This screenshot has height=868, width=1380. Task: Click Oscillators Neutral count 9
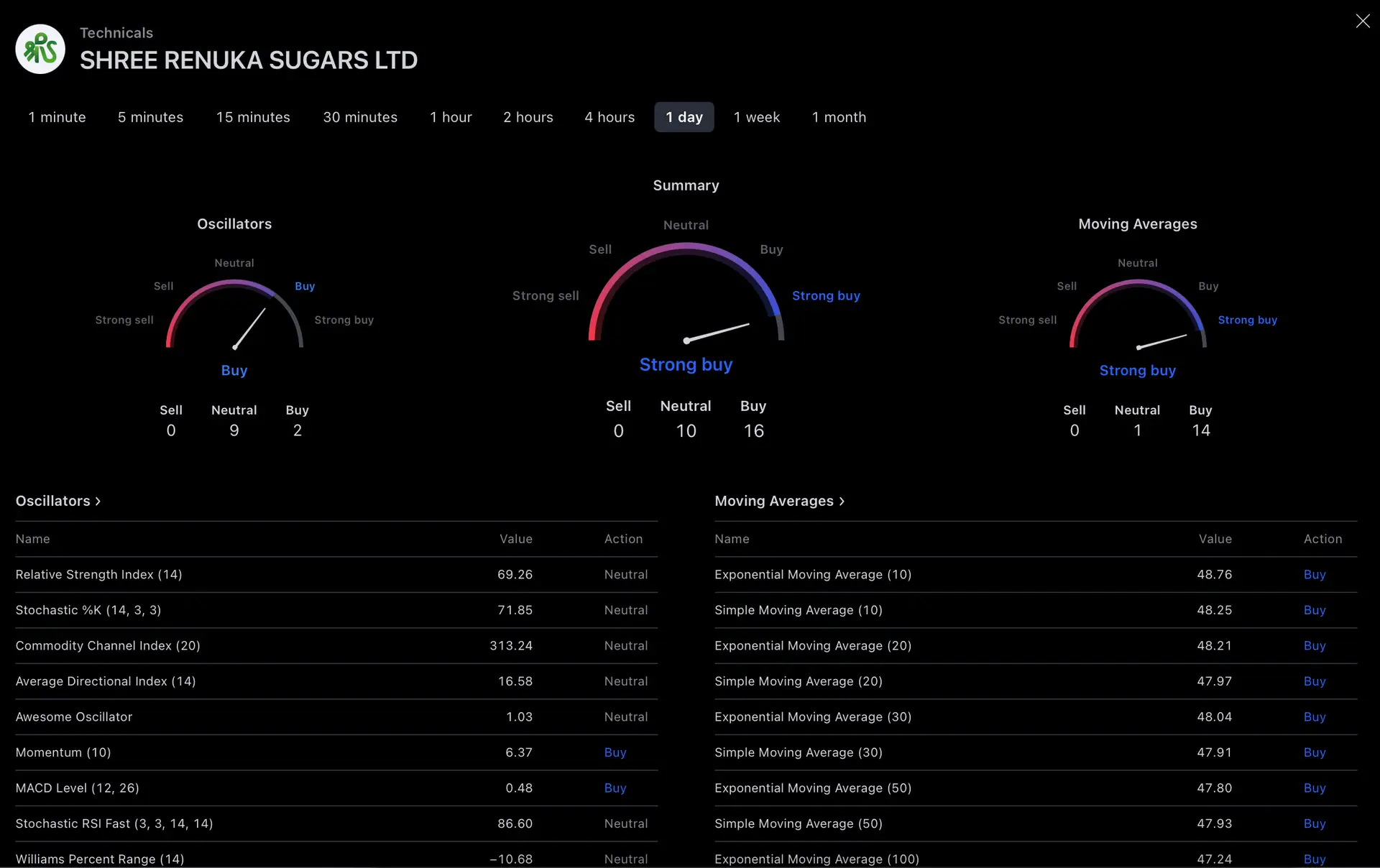click(234, 430)
